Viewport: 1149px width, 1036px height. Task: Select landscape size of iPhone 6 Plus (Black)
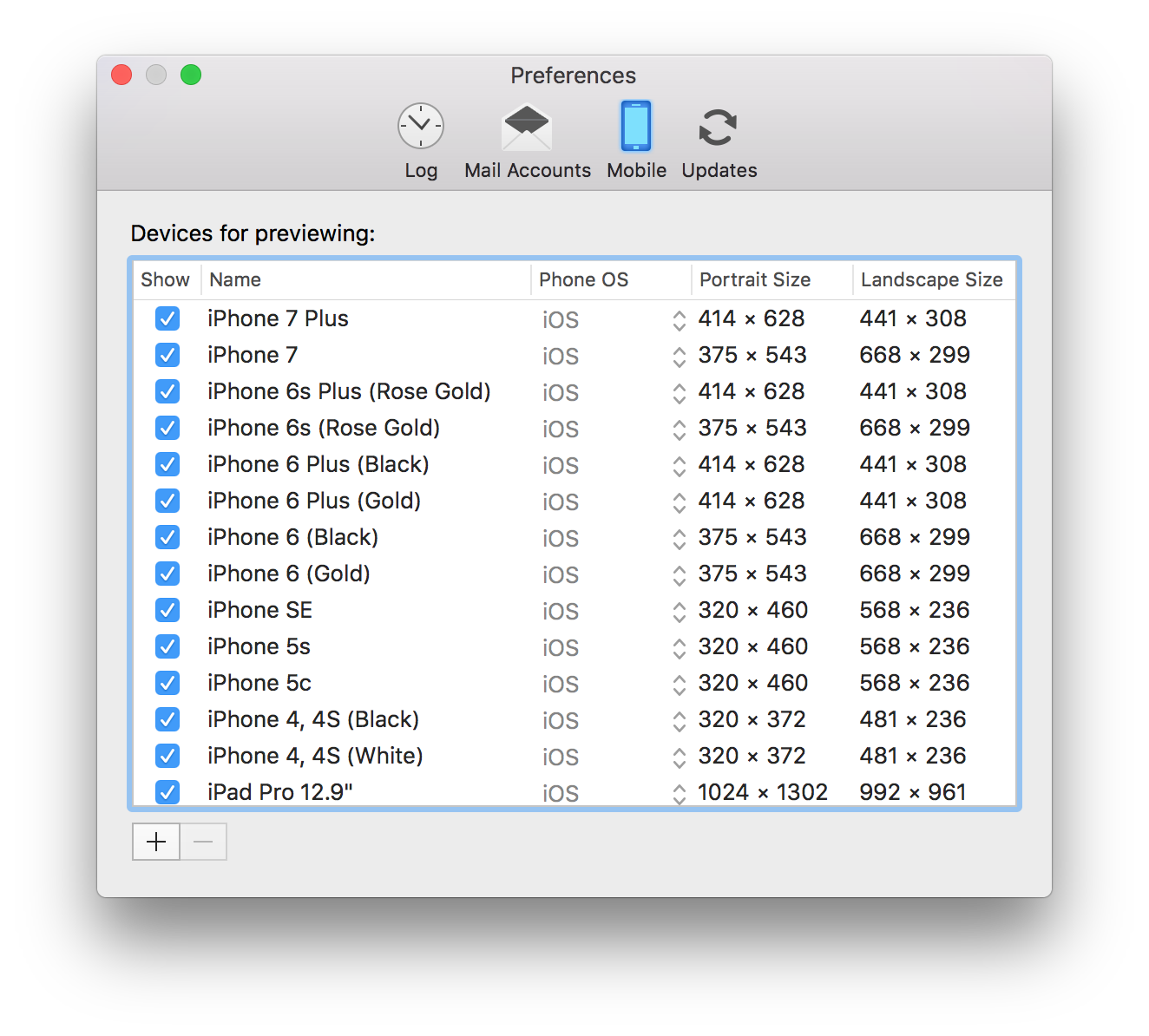(913, 464)
